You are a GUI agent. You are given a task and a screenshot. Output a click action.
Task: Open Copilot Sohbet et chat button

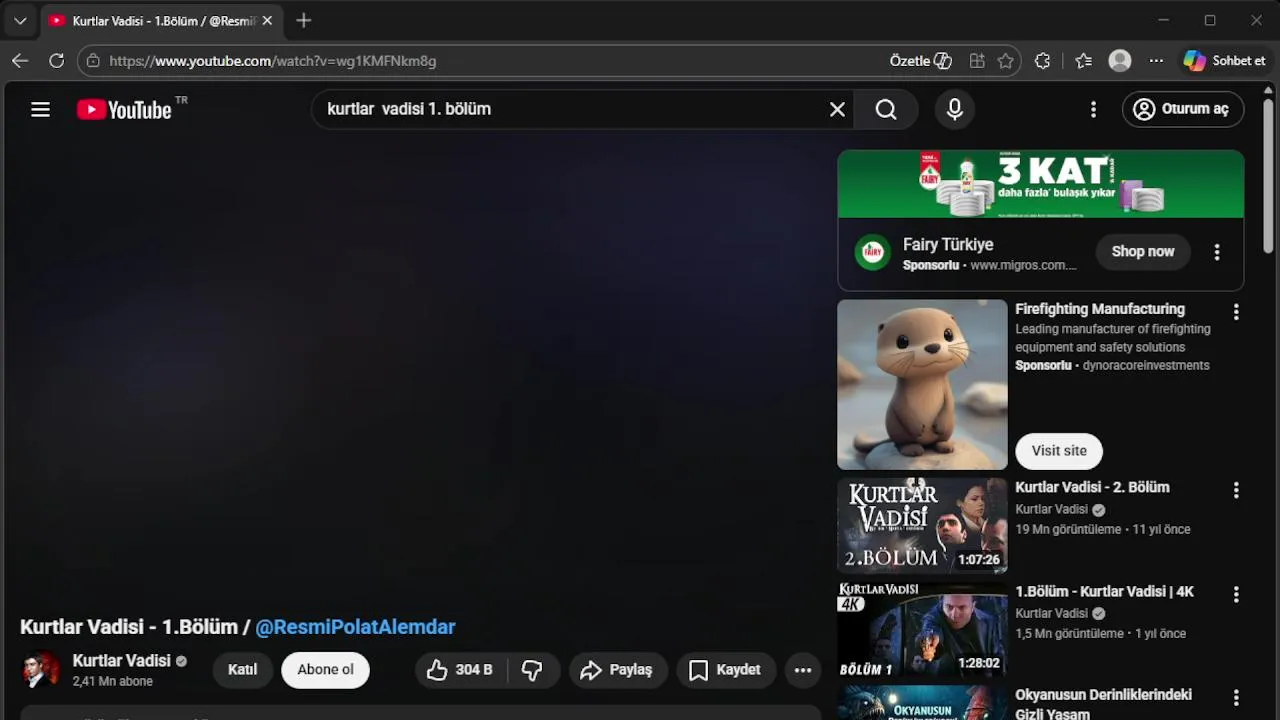point(1225,61)
